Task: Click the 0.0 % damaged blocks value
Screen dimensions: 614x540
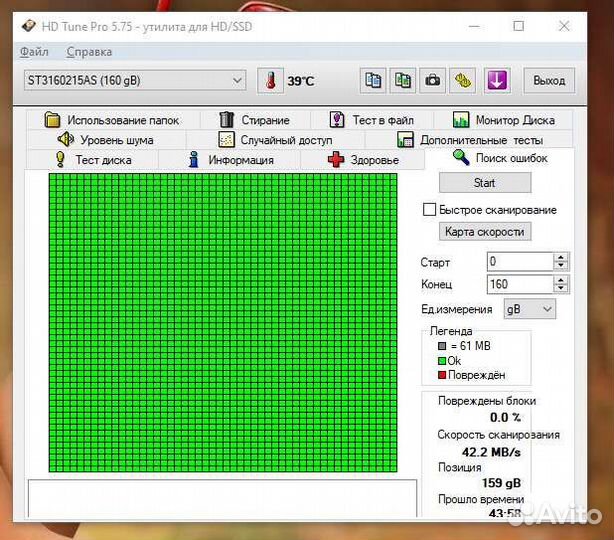Action: (x=505, y=417)
